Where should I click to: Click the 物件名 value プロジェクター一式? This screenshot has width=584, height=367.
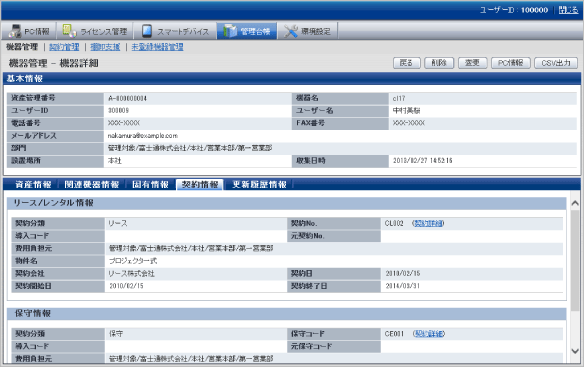tap(133, 261)
